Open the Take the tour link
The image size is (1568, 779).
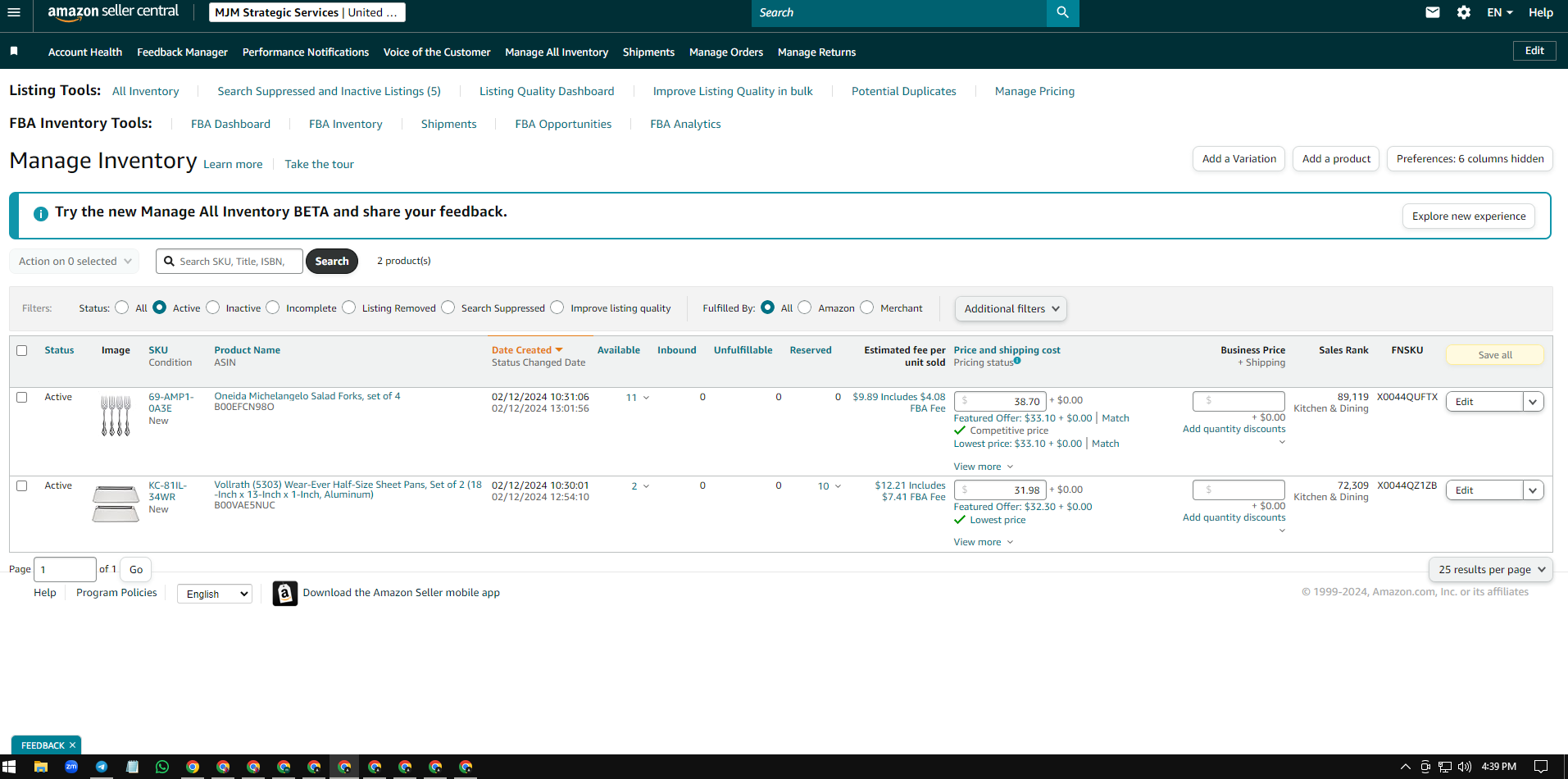click(x=319, y=164)
